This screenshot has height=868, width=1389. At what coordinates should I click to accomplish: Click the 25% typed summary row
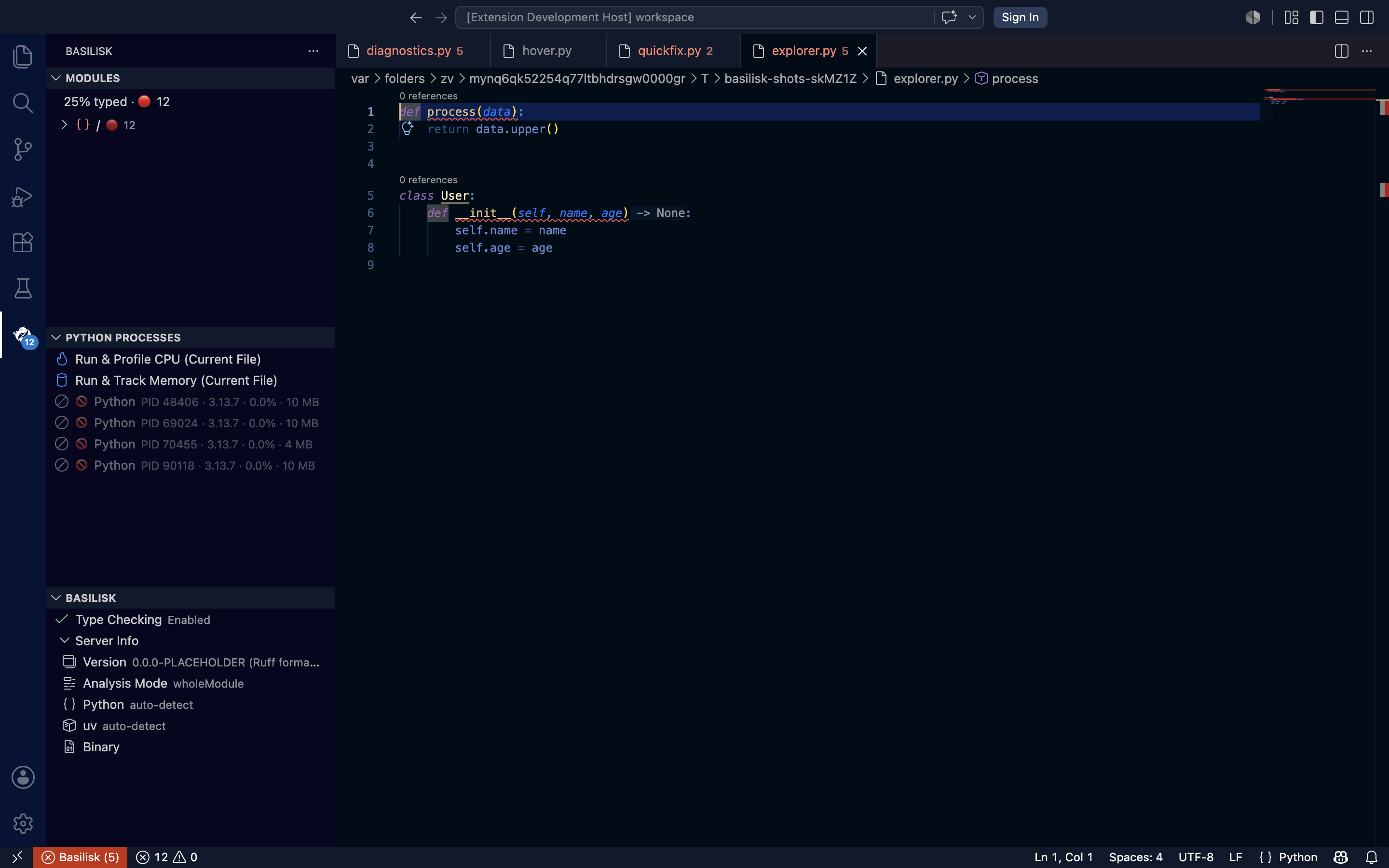(191, 102)
